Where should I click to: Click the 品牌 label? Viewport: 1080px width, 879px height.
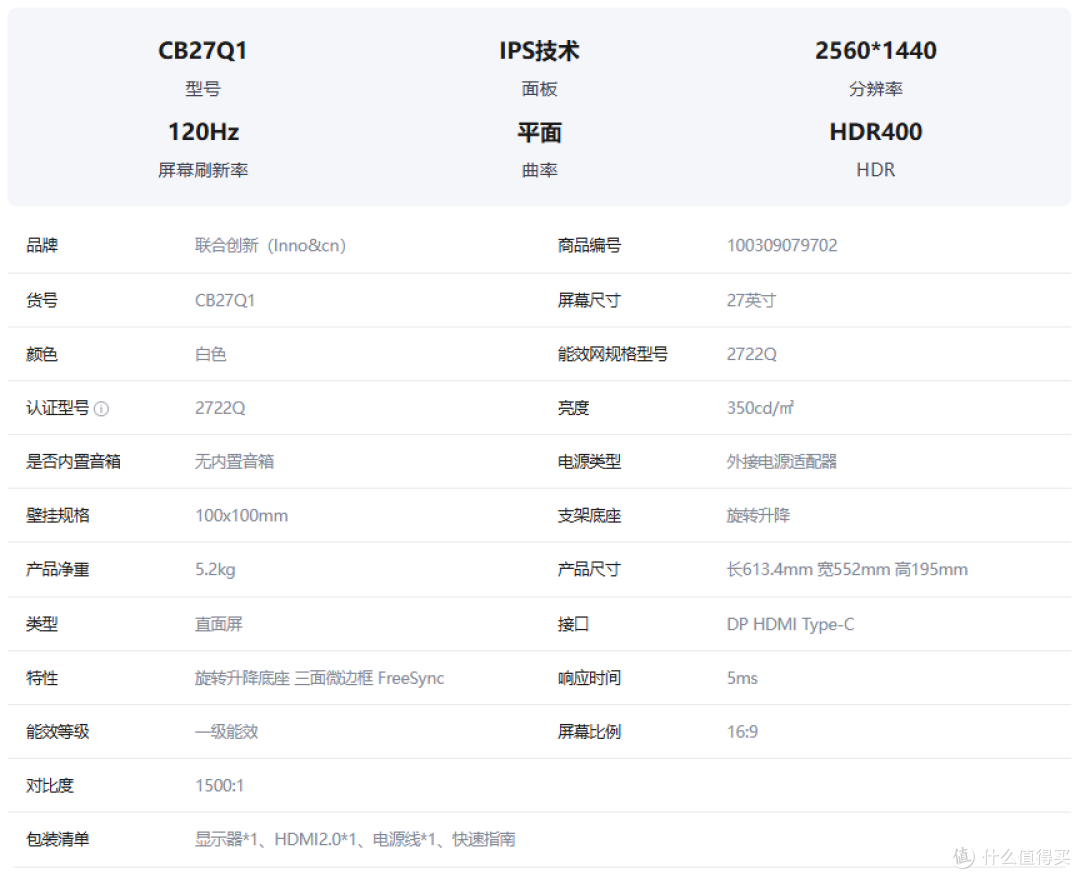tap(42, 245)
